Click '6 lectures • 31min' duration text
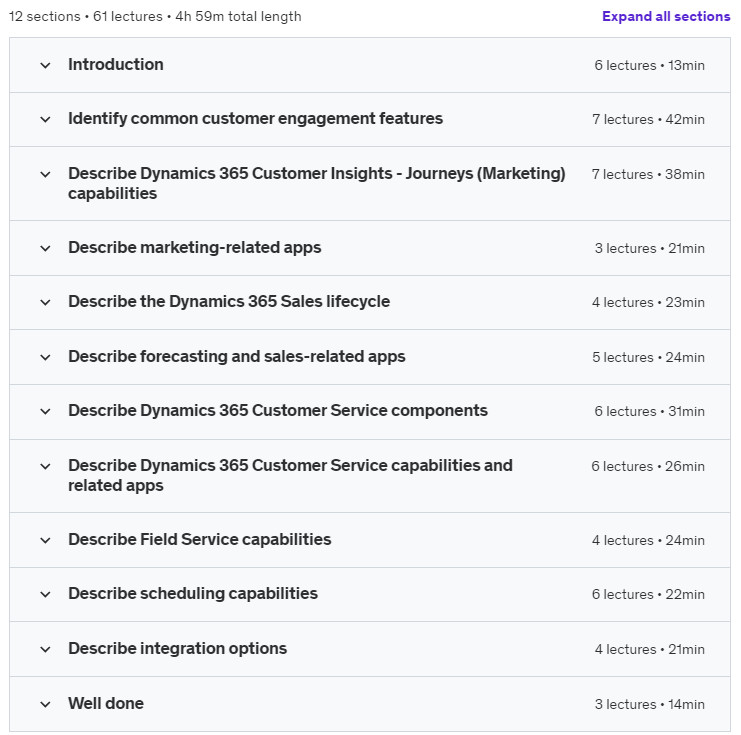The image size is (741, 735). [649, 411]
